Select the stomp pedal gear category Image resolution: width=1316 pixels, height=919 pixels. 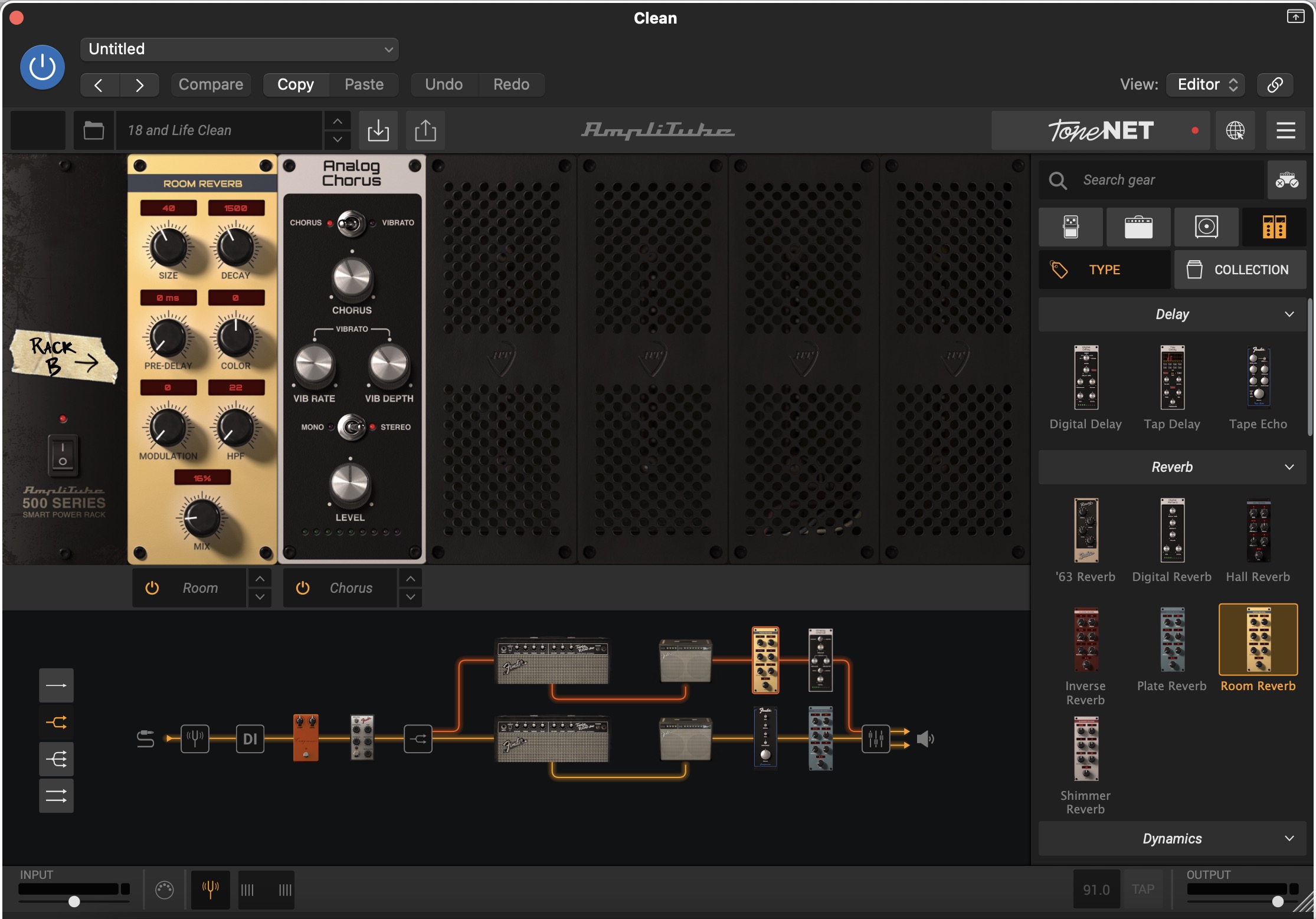coord(1071,227)
